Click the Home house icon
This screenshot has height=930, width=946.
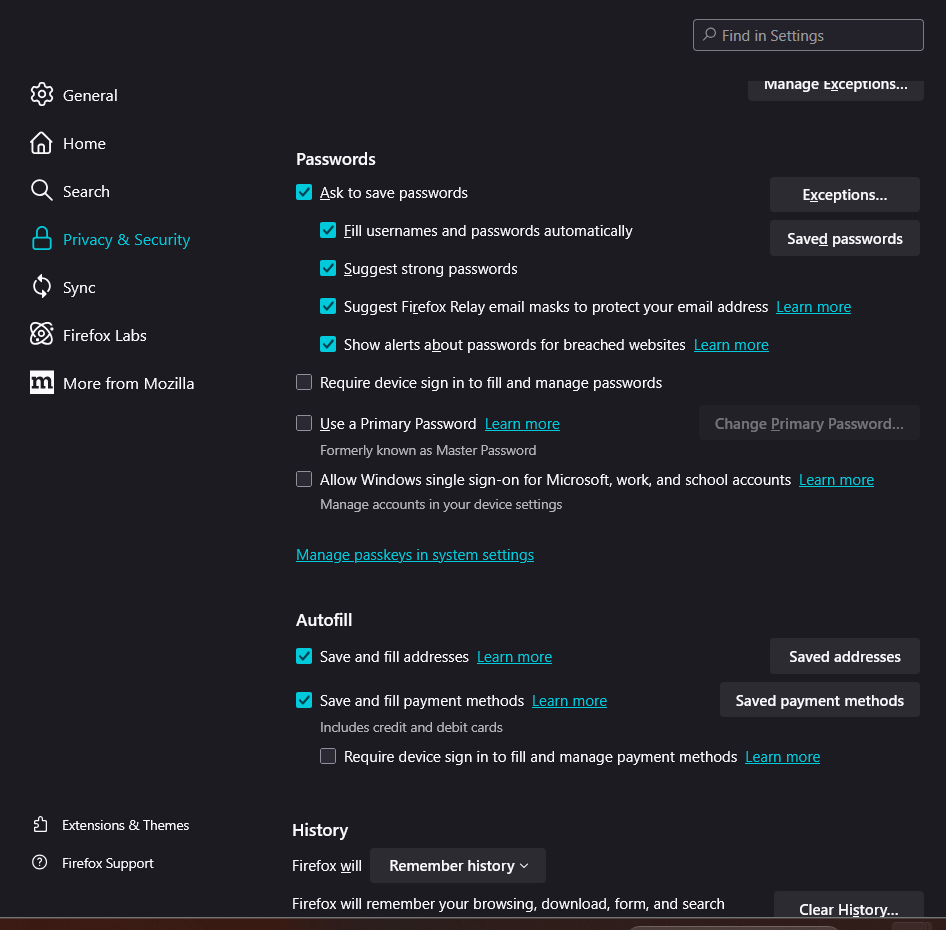(x=42, y=143)
